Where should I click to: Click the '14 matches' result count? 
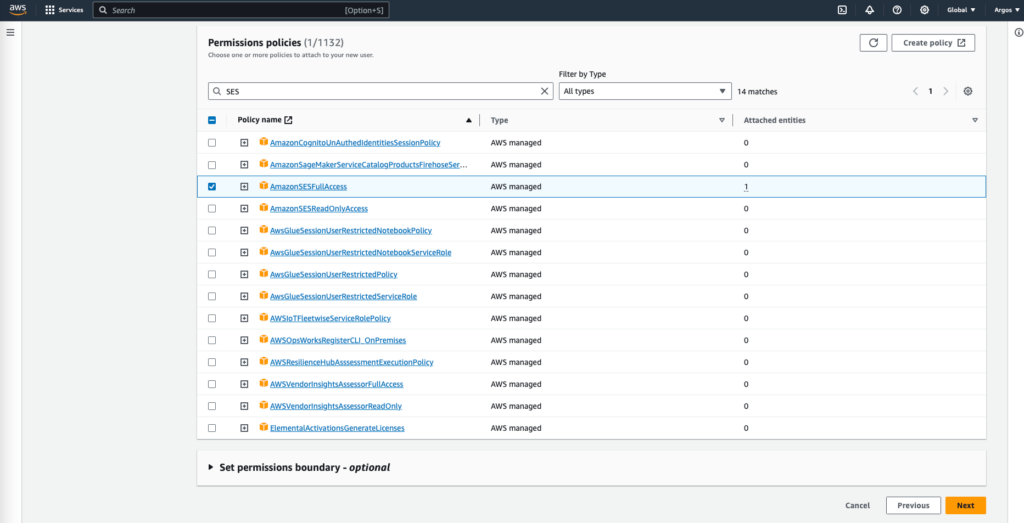point(757,92)
